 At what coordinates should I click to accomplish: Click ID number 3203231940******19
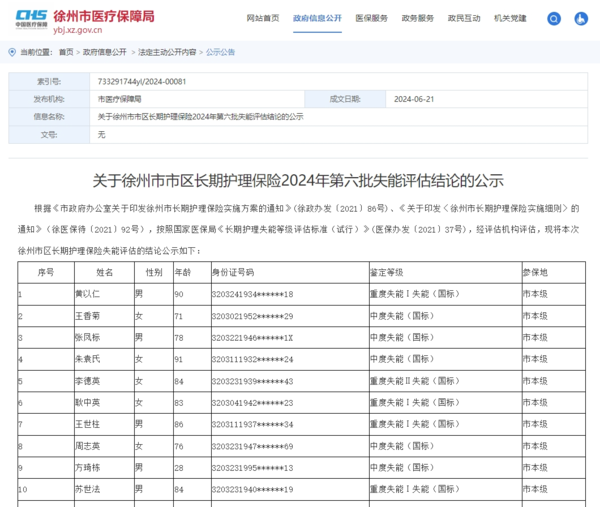click(x=253, y=489)
